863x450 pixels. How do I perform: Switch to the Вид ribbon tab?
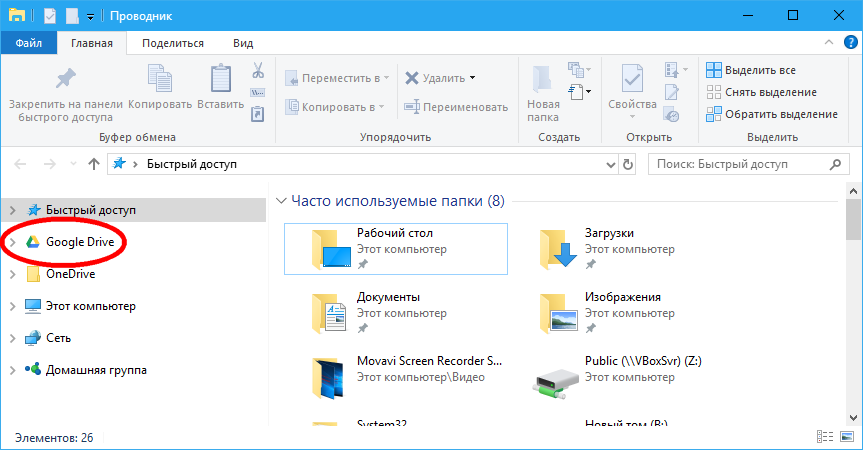coord(243,43)
